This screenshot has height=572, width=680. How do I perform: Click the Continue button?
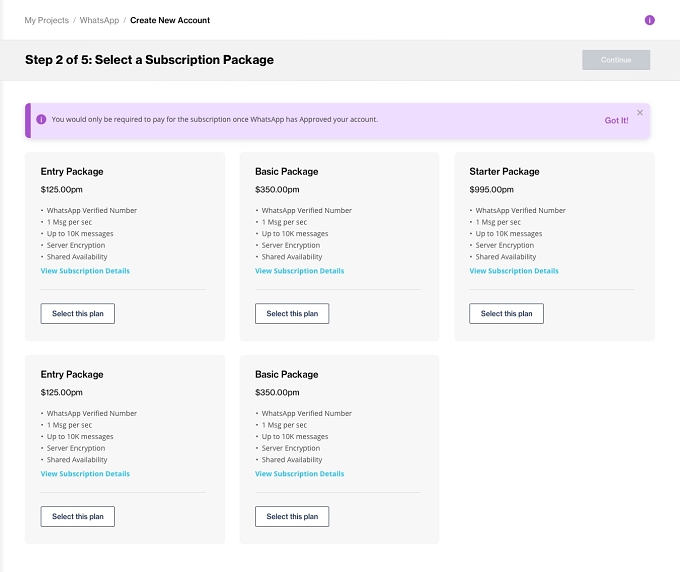click(x=616, y=60)
